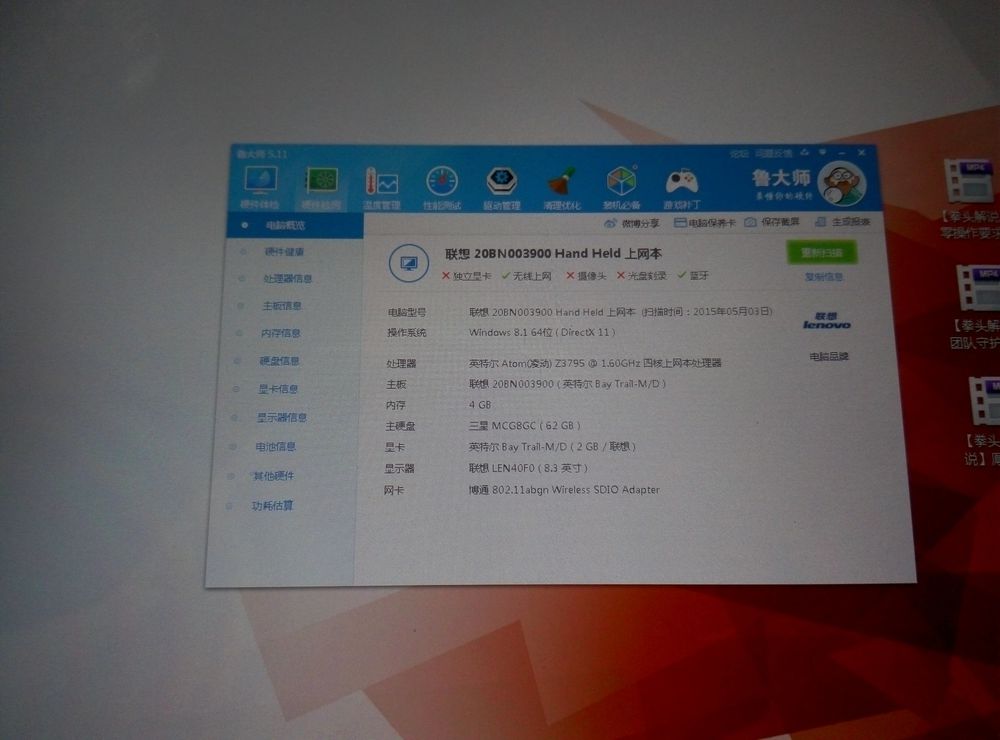
Task: Select 内存信息 in the sidebar
Action: pos(281,333)
